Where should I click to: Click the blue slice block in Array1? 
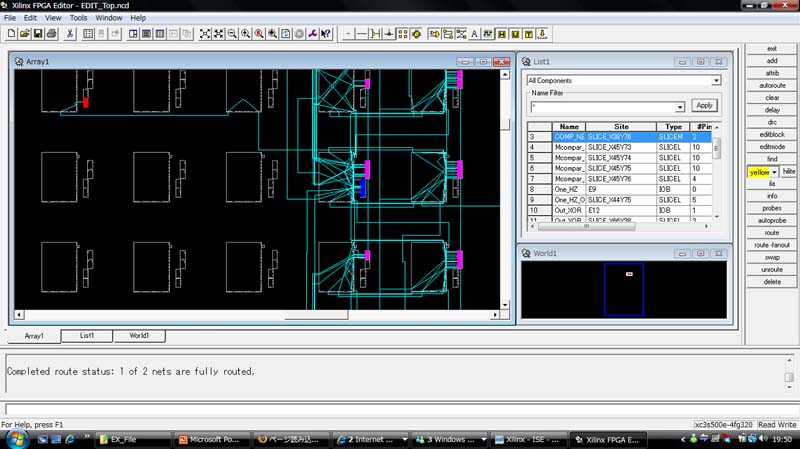pyautogui.click(x=363, y=188)
